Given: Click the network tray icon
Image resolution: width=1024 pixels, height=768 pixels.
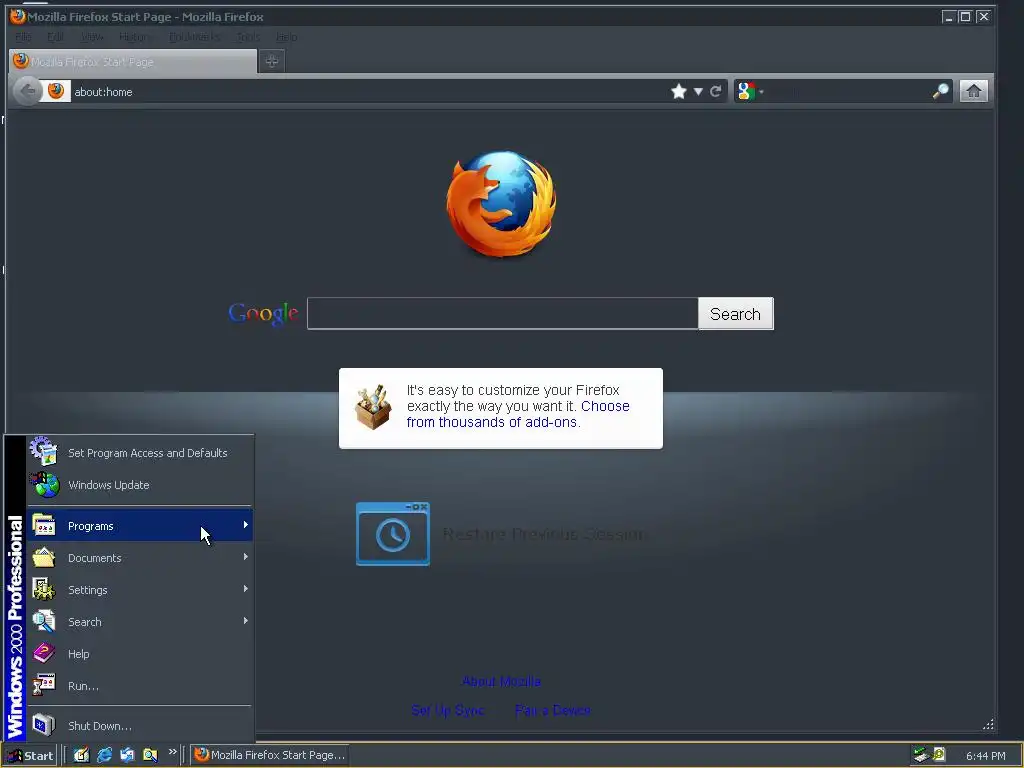Looking at the screenshot, I should (921, 755).
